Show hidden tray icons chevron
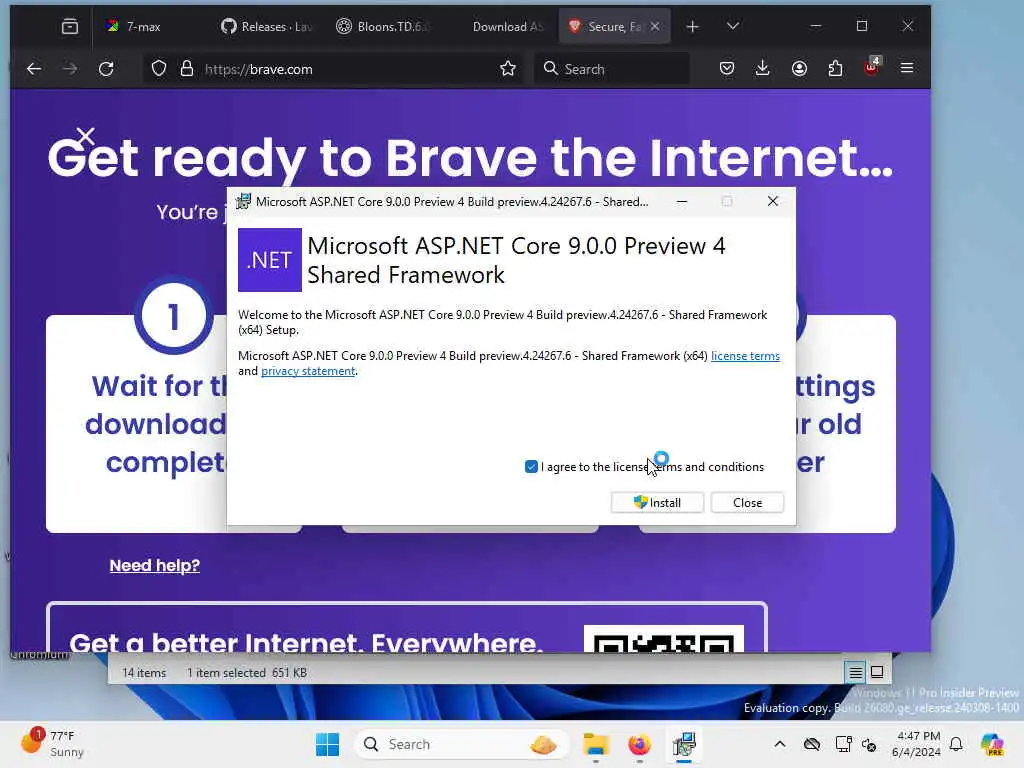The height and width of the screenshot is (768, 1024). point(780,744)
